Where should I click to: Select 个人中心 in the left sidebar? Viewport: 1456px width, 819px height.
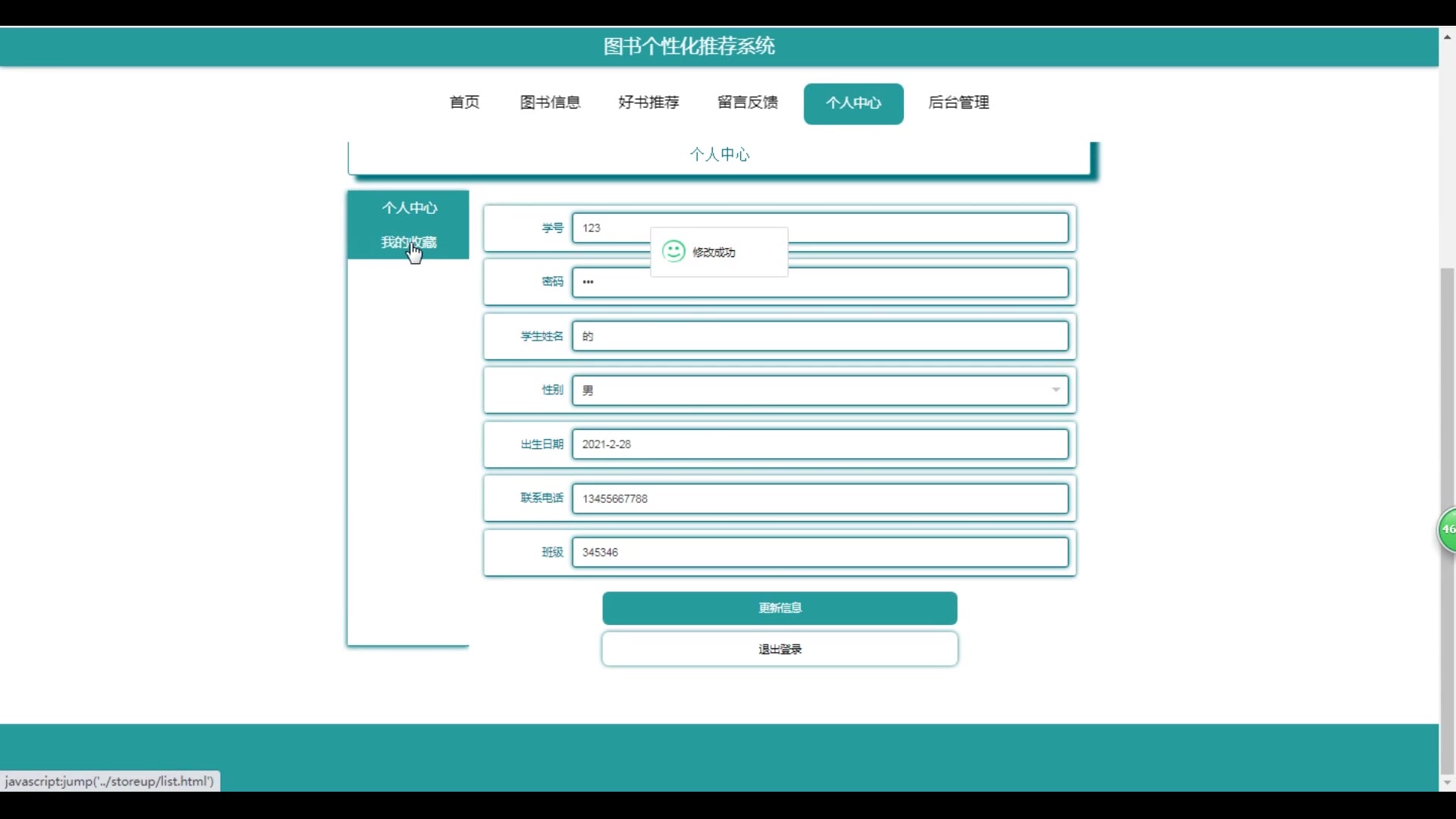(409, 208)
